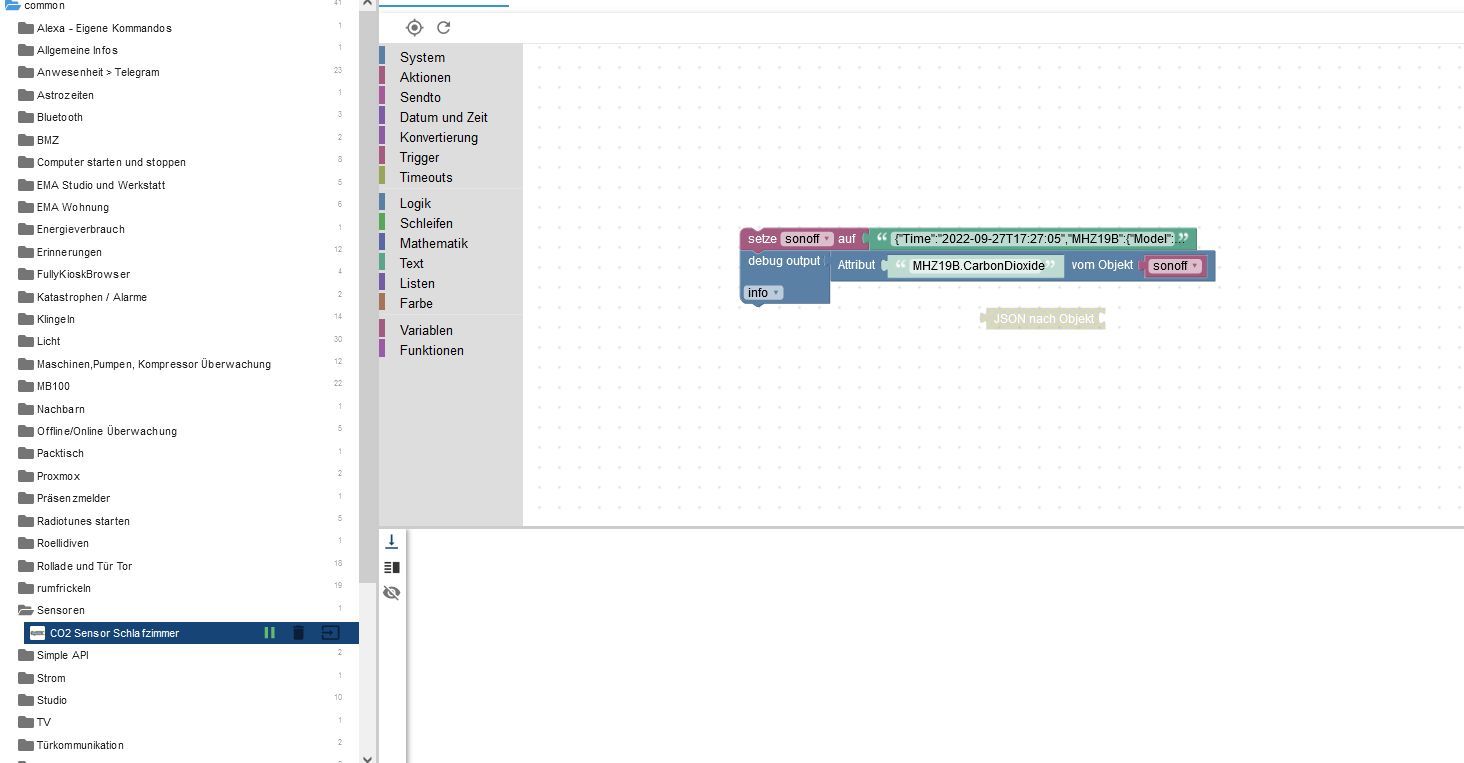Click the MHZ19B.CarbonDioxide attribute text field
1464x763 pixels.
pos(978,266)
